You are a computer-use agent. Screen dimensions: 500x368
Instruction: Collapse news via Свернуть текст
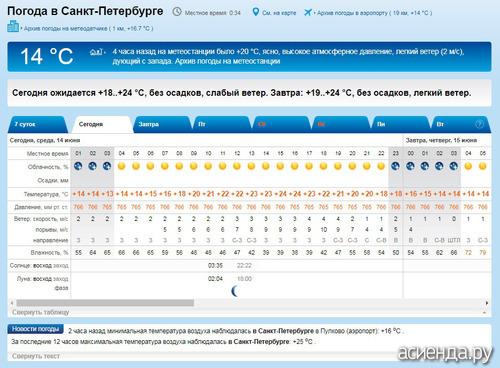36,356
